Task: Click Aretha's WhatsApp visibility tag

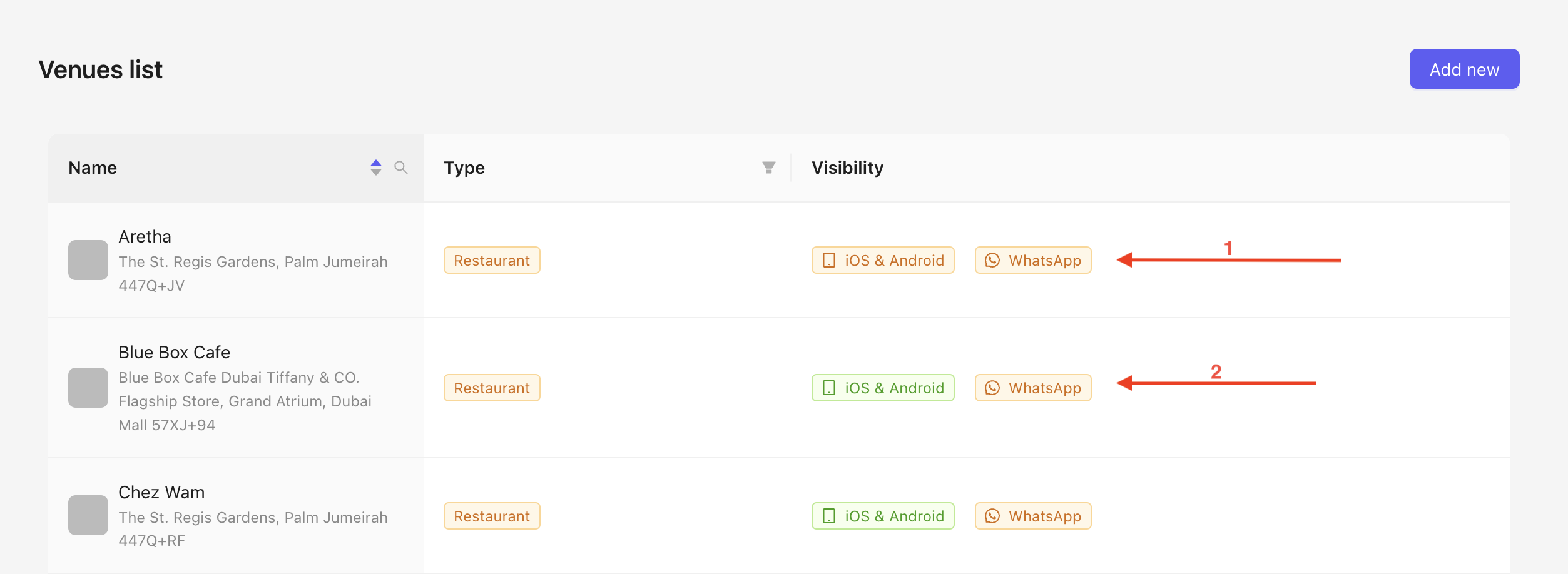Action: point(1032,260)
